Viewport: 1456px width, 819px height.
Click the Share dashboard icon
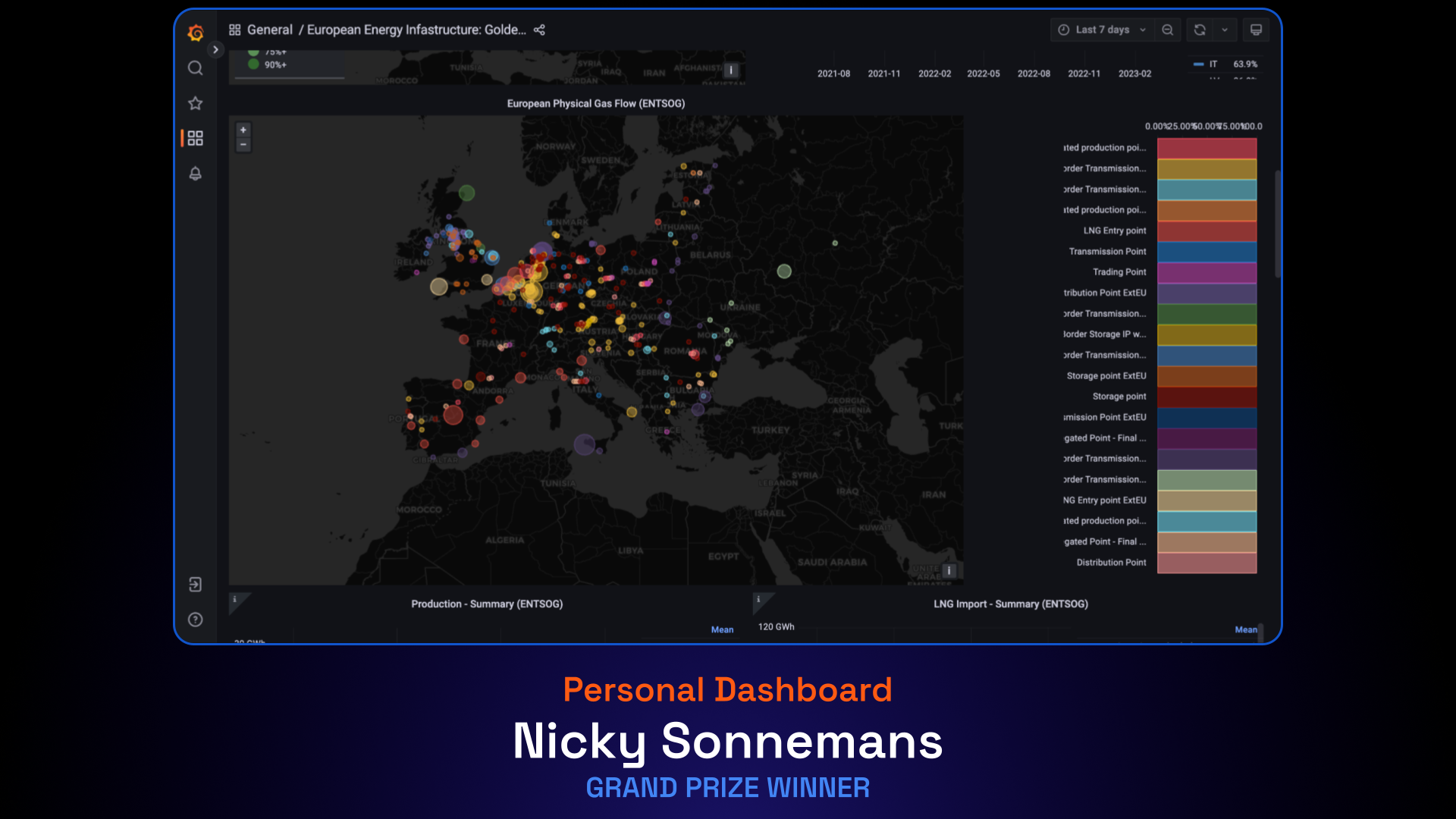point(539,30)
